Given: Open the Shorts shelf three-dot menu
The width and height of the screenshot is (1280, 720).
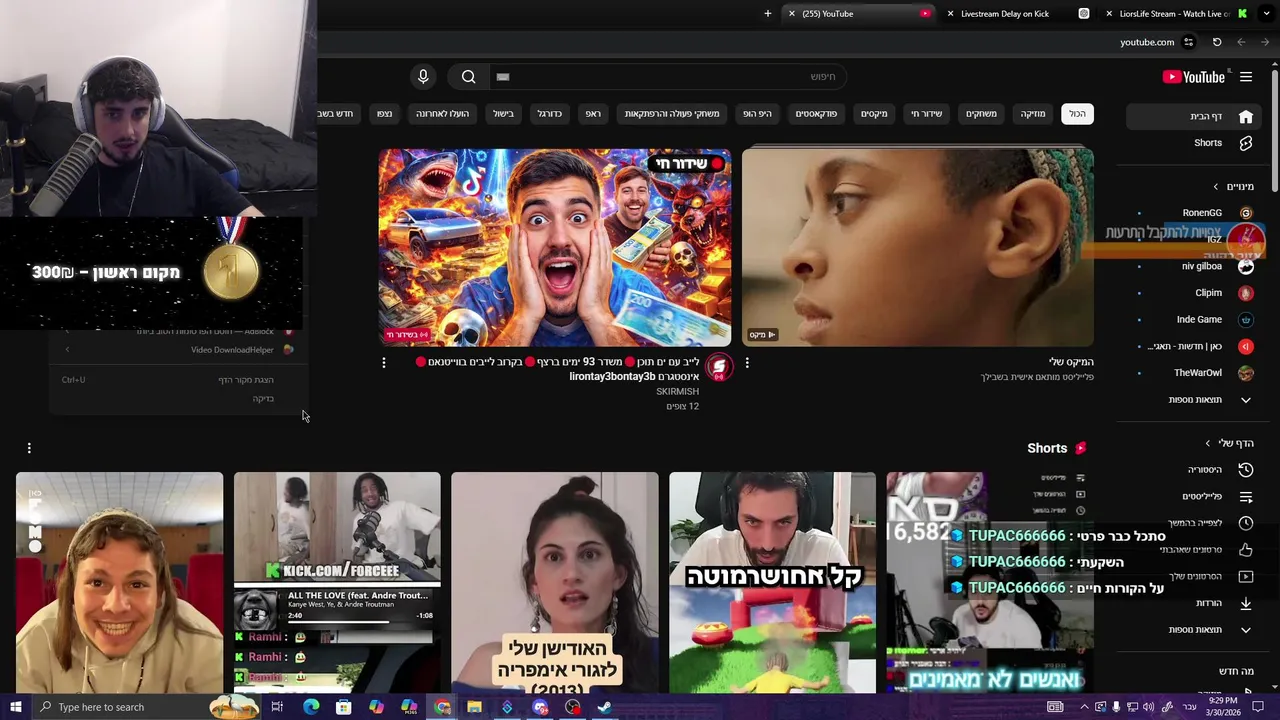Looking at the screenshot, I should click(29, 448).
